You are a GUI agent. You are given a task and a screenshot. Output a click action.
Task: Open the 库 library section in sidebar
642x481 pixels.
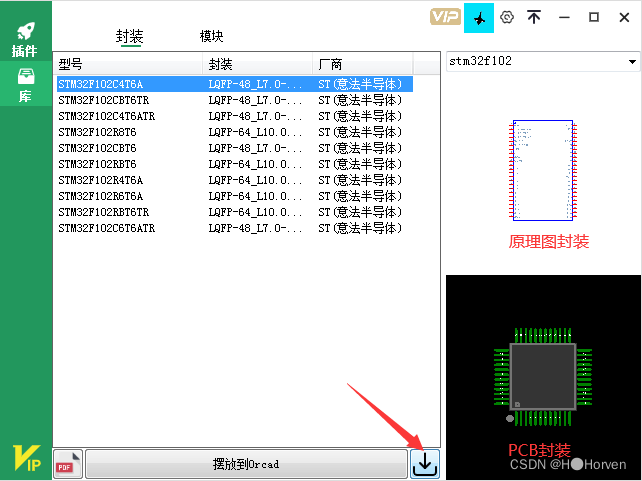(x=25, y=84)
